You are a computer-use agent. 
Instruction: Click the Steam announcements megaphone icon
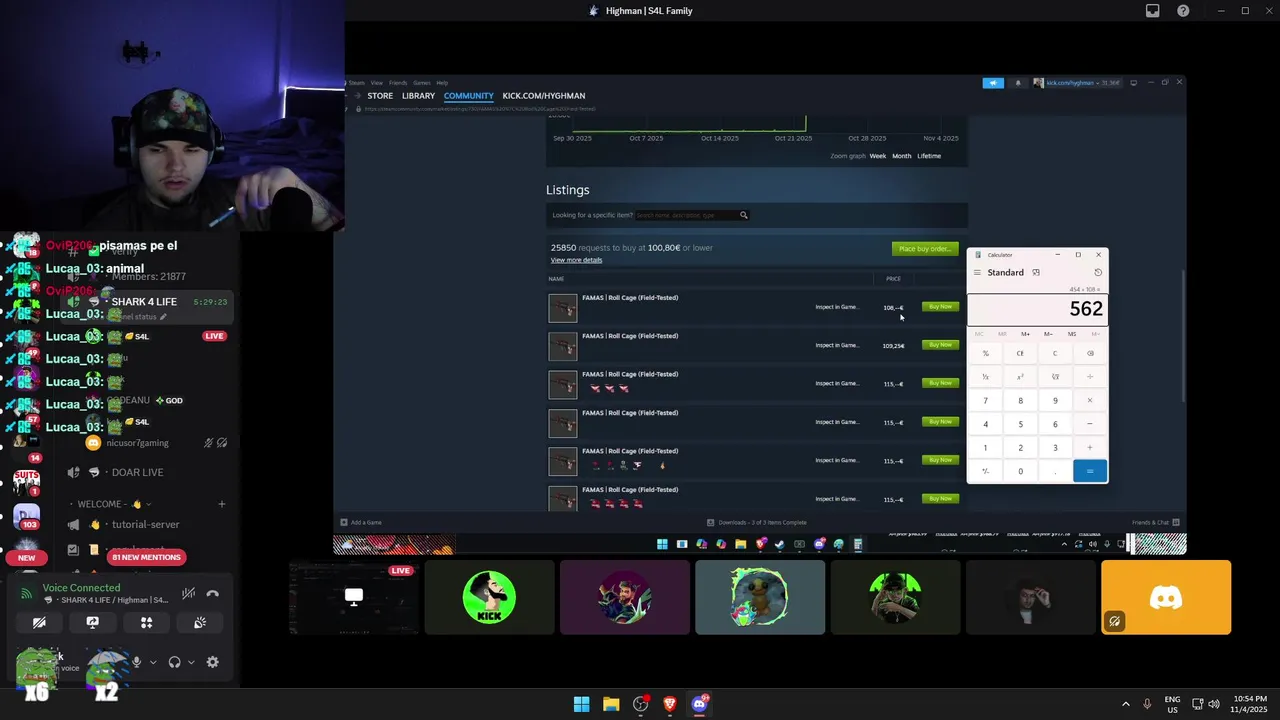[x=993, y=83]
